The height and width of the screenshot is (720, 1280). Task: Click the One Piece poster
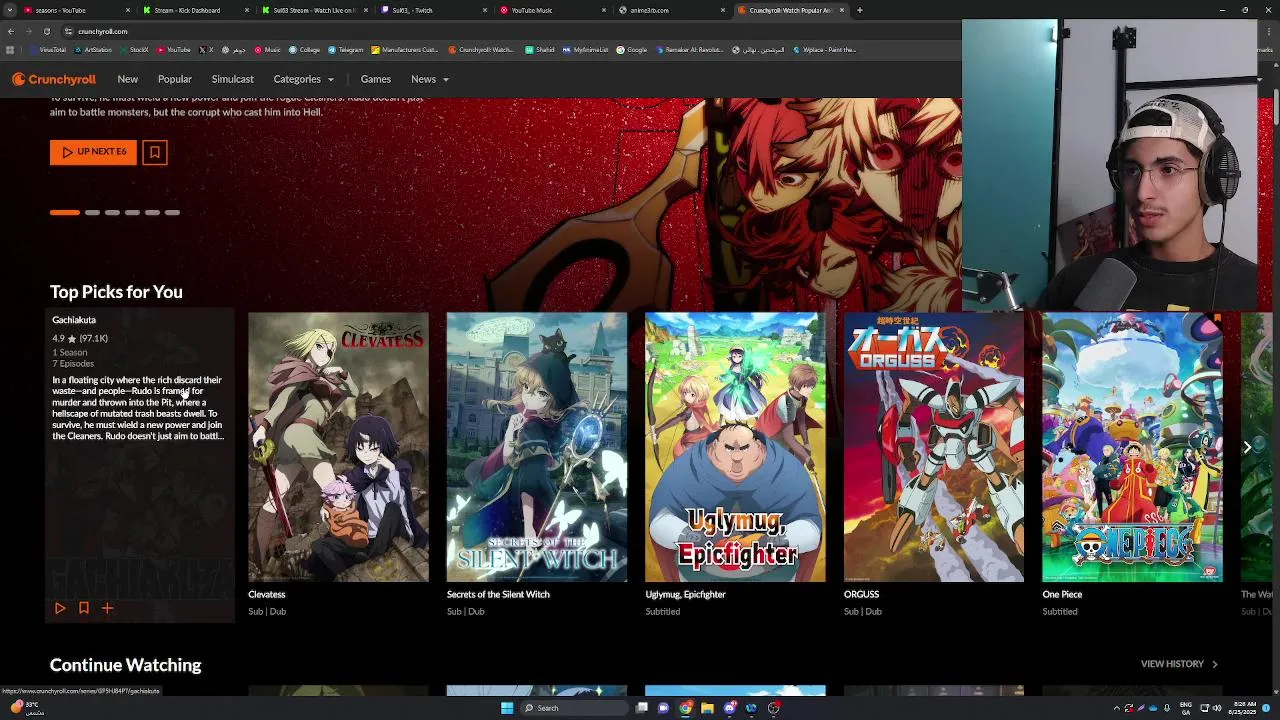[x=1132, y=447]
